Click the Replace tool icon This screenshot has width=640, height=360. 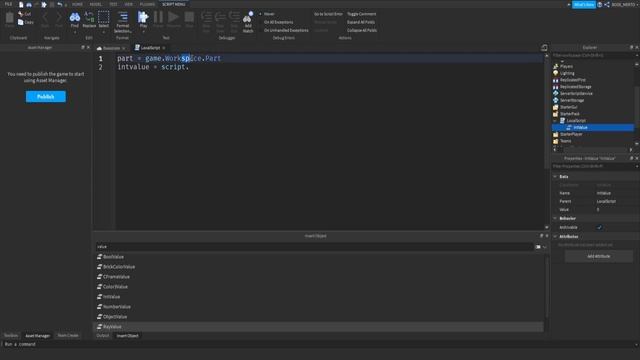(89, 17)
